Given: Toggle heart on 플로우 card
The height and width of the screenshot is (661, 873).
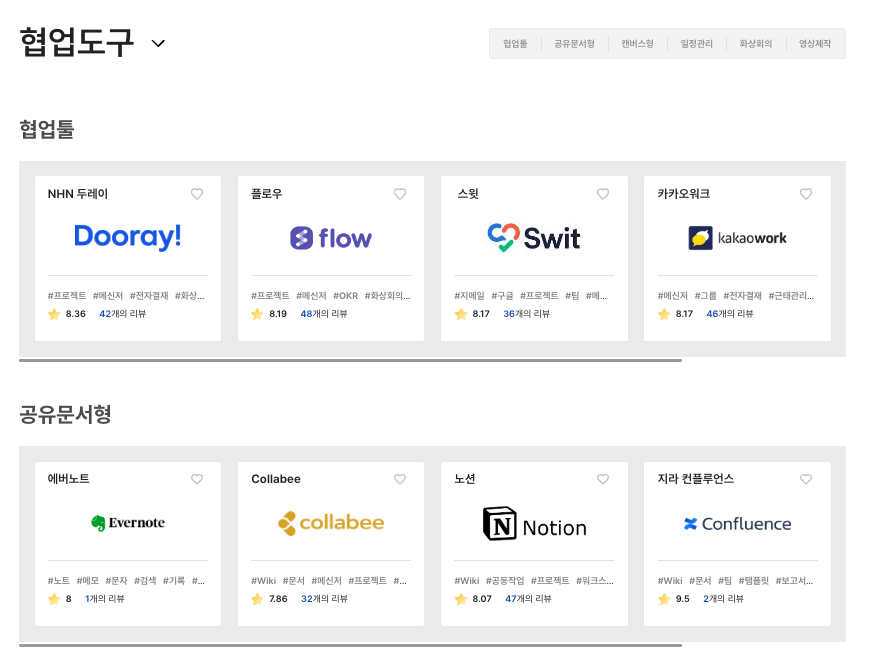Looking at the screenshot, I should tap(400, 194).
